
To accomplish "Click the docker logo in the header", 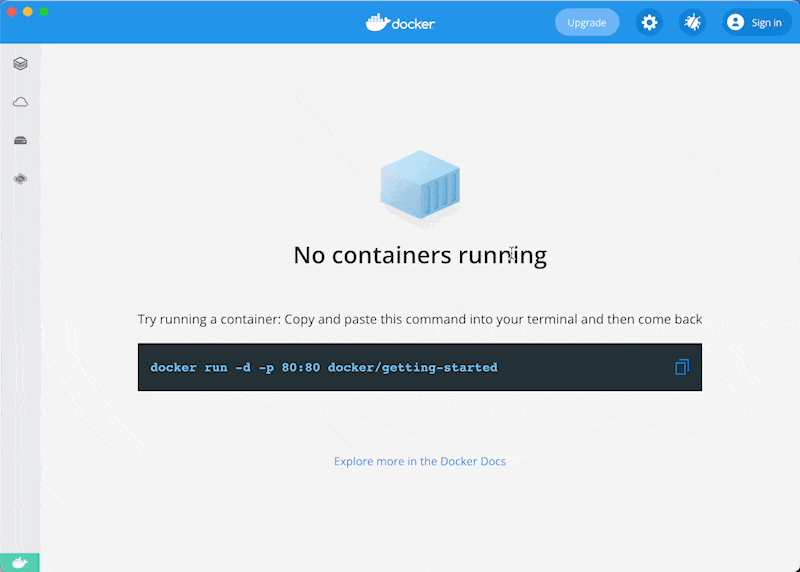I will point(401,23).
